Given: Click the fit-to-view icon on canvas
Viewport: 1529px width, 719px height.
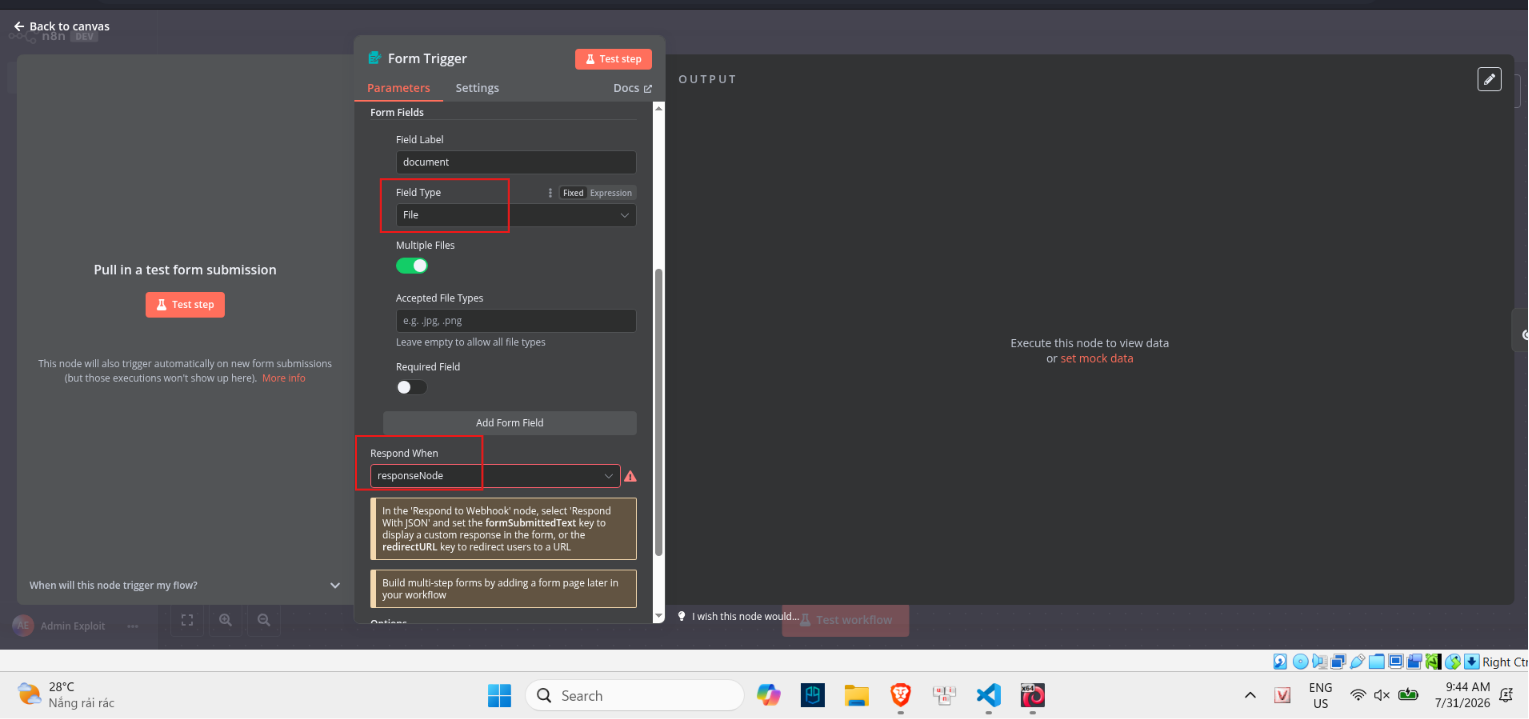Looking at the screenshot, I should (x=187, y=620).
